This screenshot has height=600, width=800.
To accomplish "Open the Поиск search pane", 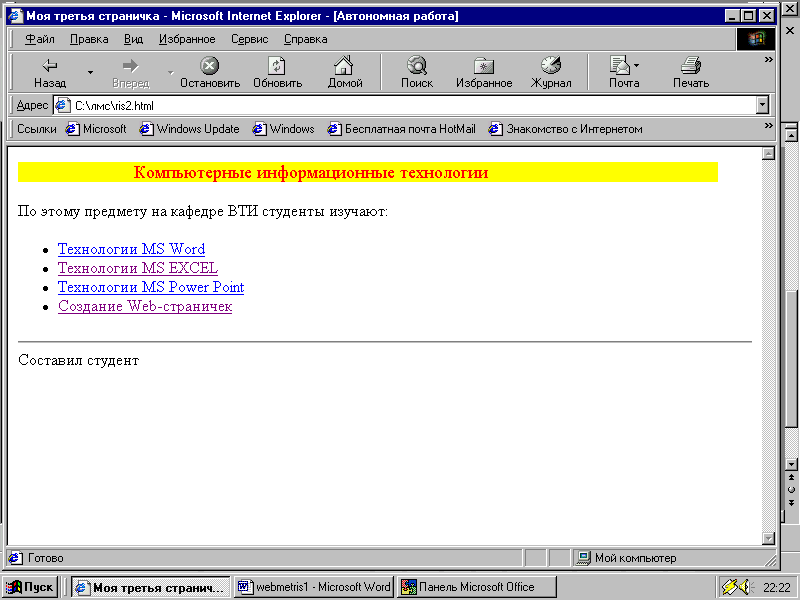I will (417, 73).
